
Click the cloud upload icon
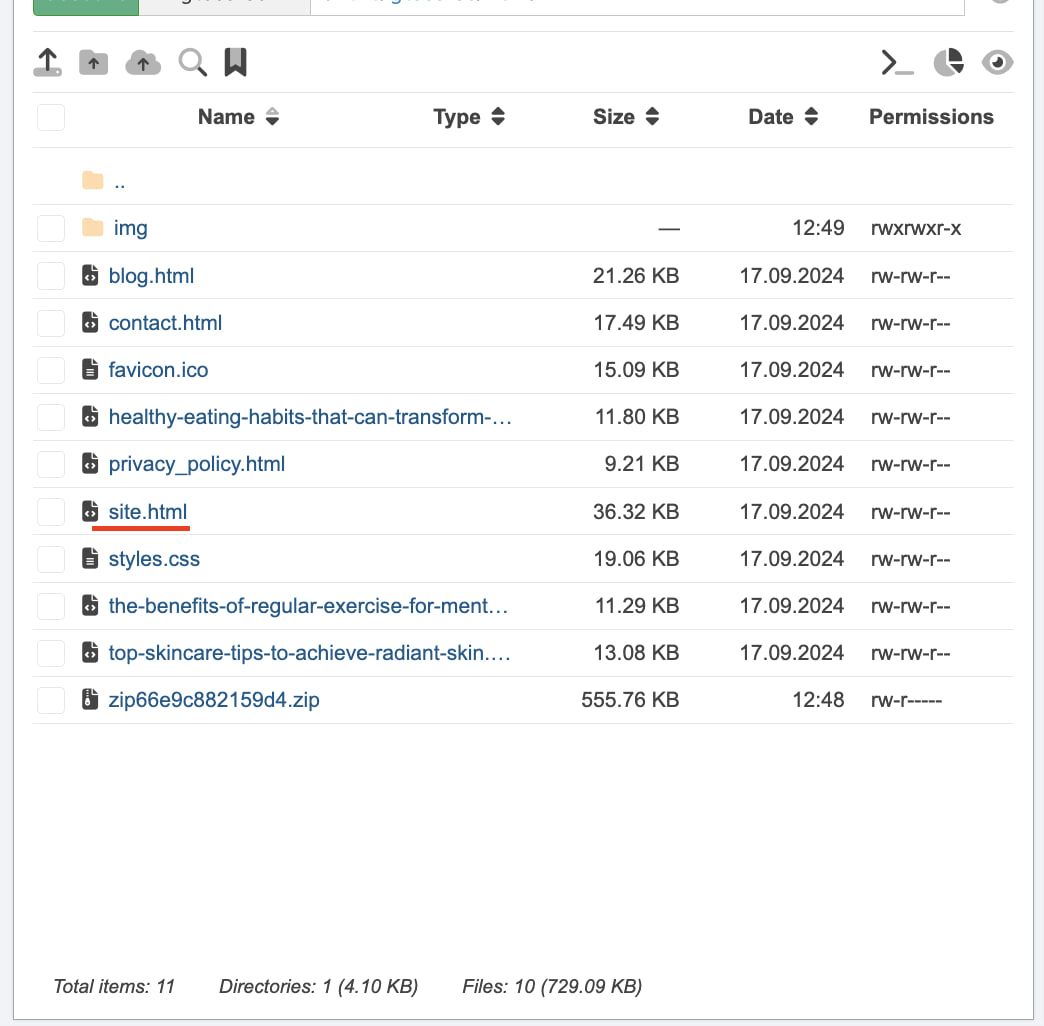(143, 63)
